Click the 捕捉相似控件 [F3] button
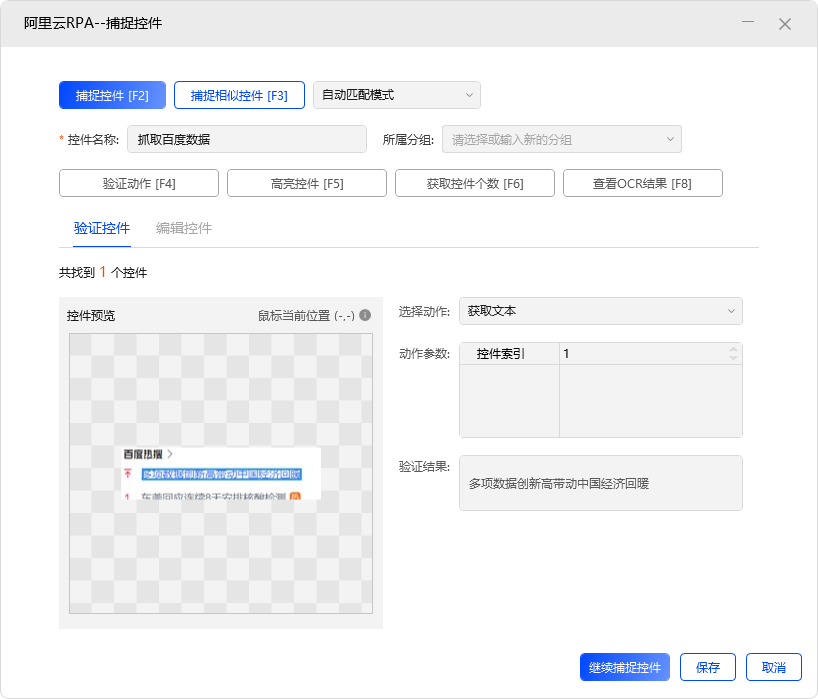Image resolution: width=818 pixels, height=699 pixels. point(239,95)
